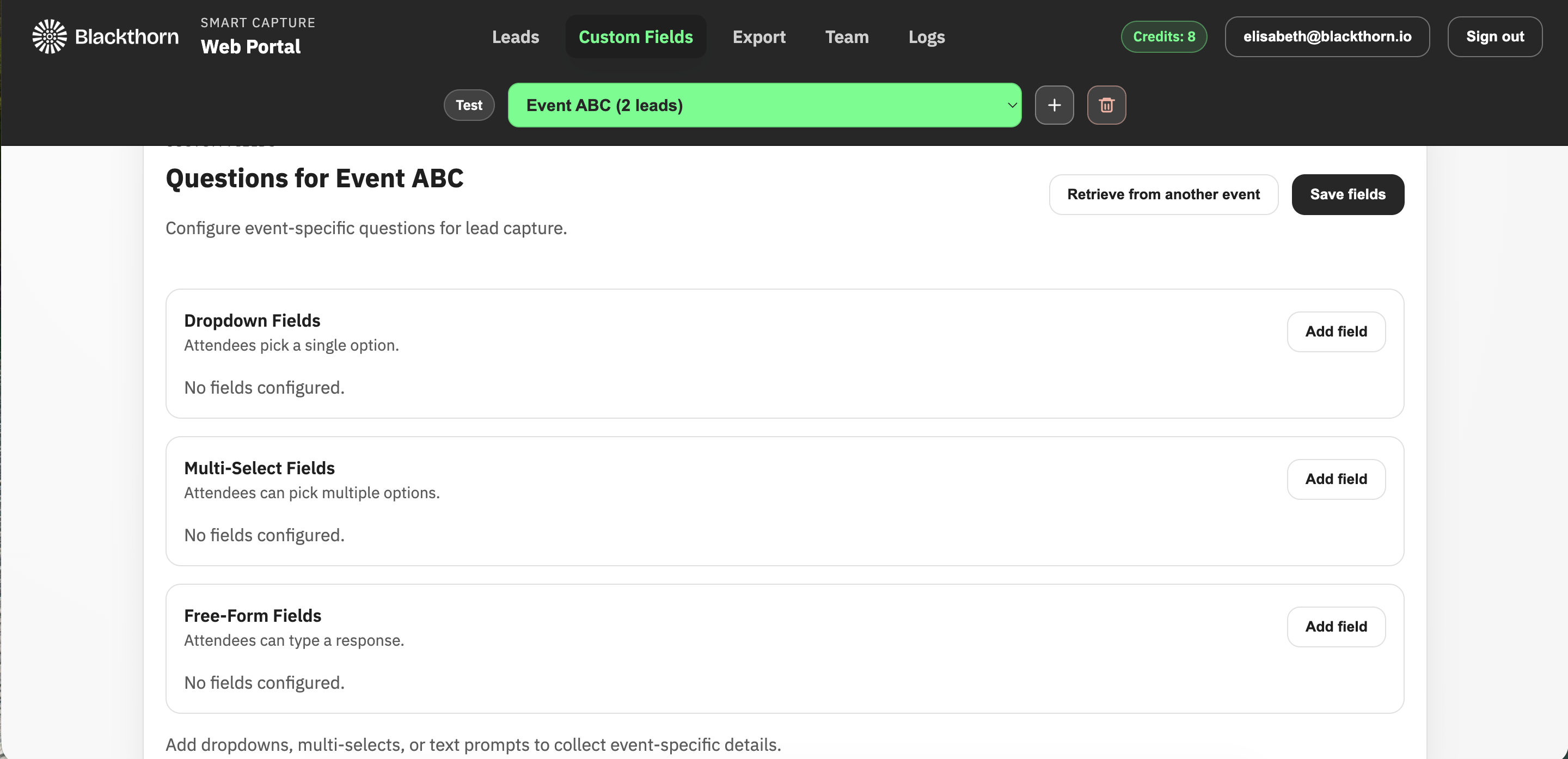Add a field under Dropdown Fields
Screen dimensions: 1568x759
1336,331
